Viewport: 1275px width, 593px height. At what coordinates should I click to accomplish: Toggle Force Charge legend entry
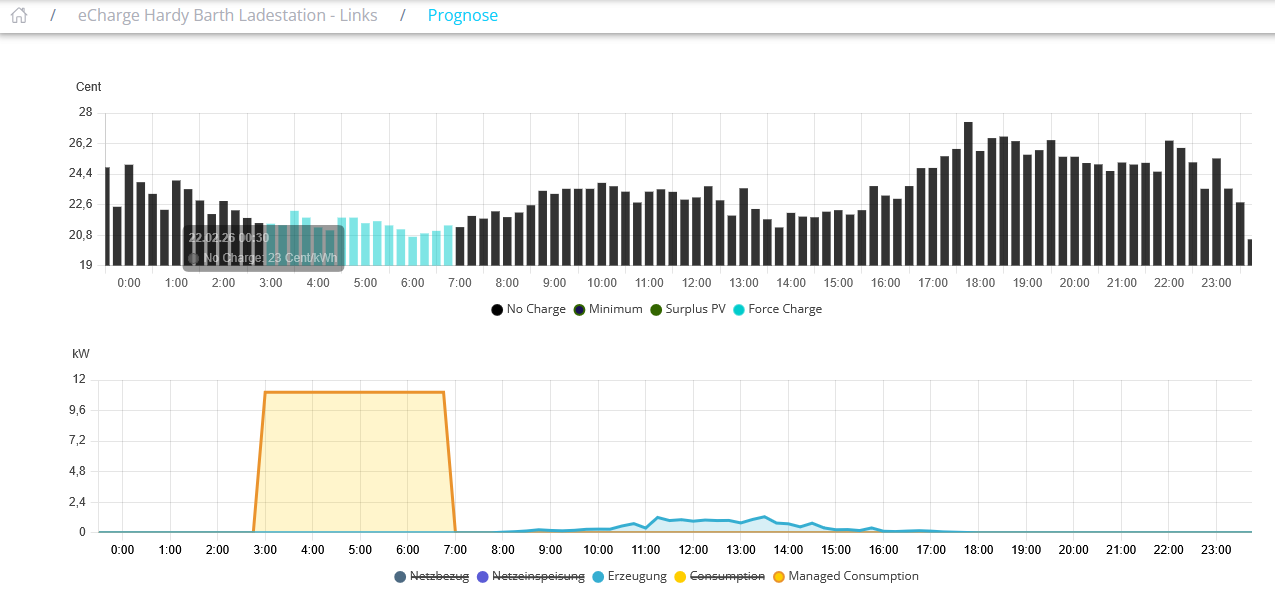click(784, 309)
